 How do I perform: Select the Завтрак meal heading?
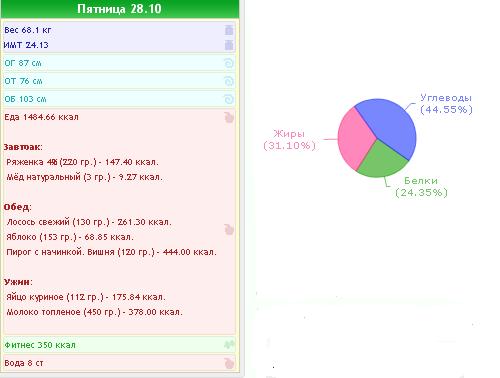coord(23,147)
